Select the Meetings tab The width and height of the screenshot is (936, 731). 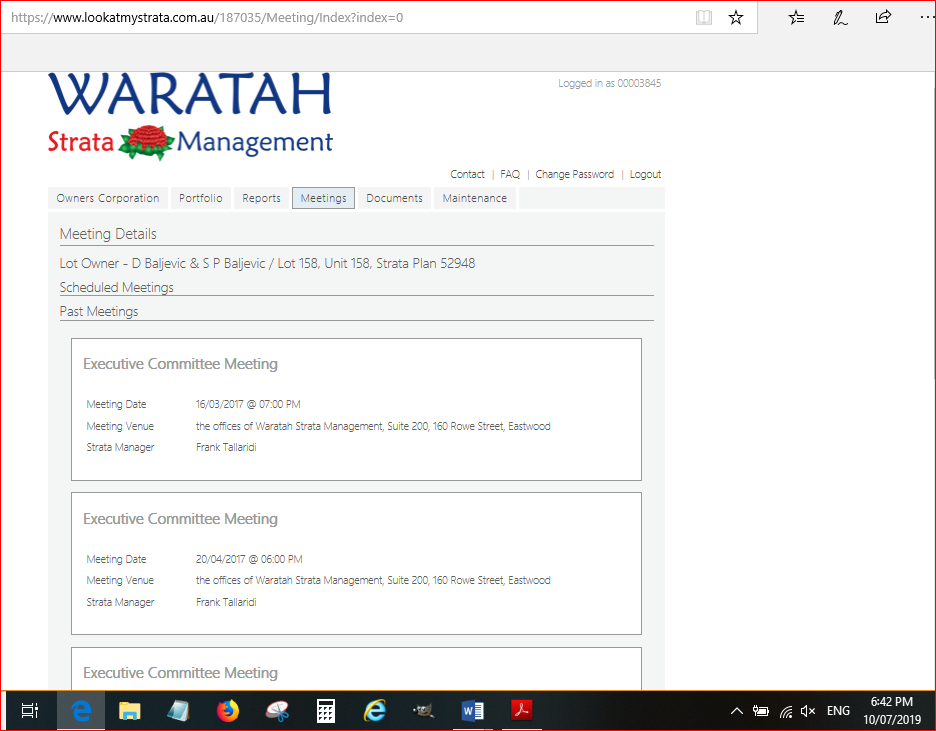click(x=324, y=198)
